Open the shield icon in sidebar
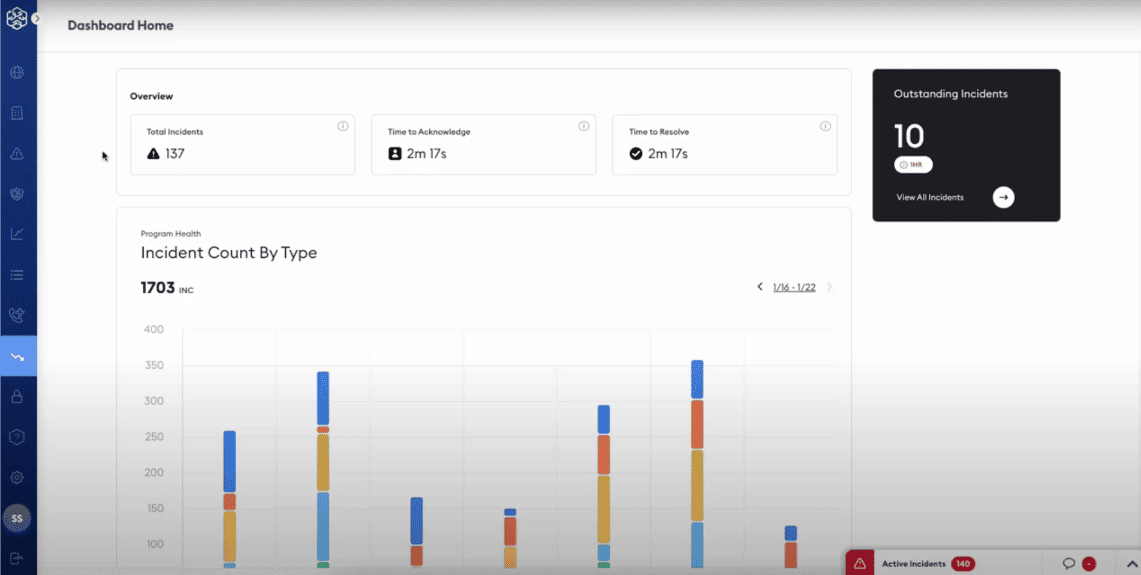The height and width of the screenshot is (575, 1141). pos(17,194)
